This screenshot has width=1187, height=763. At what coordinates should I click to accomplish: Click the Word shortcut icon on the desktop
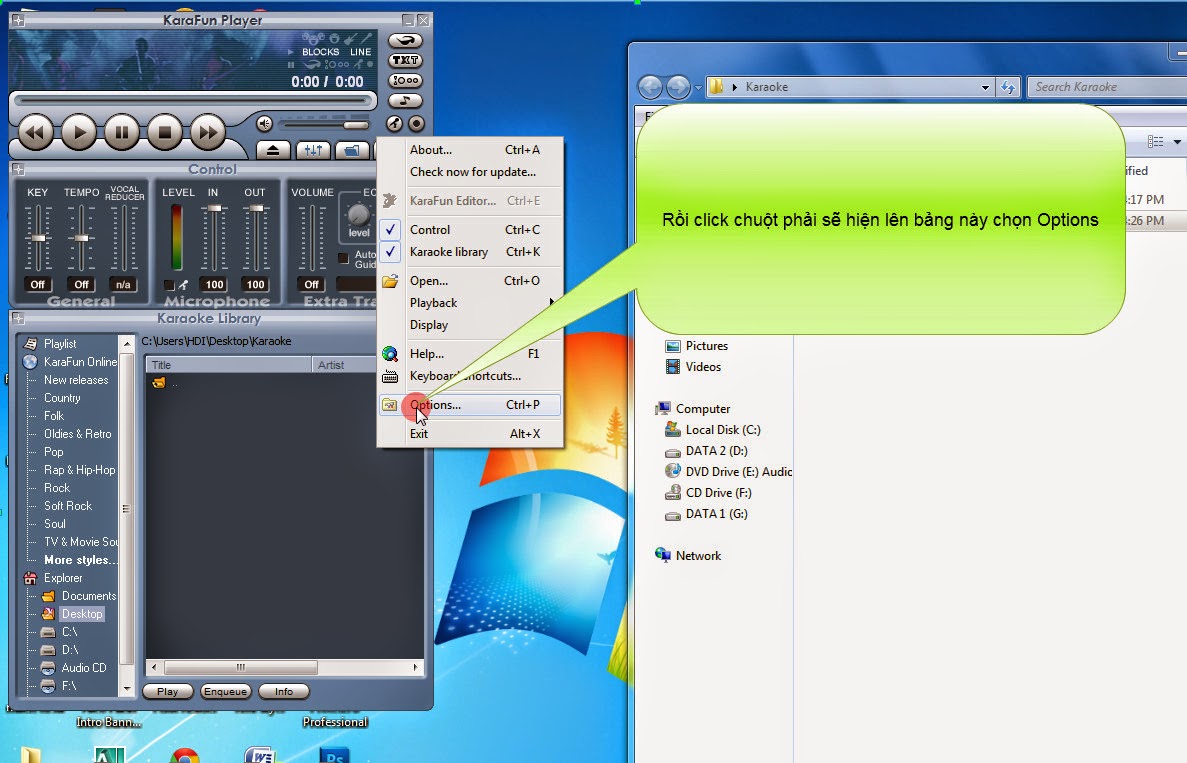[260, 755]
